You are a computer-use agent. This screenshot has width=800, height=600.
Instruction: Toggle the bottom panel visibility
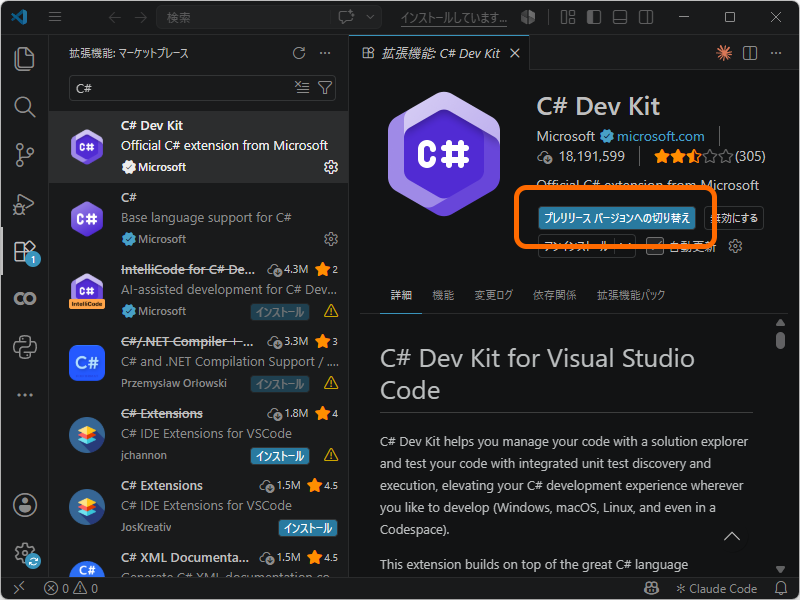(620, 17)
